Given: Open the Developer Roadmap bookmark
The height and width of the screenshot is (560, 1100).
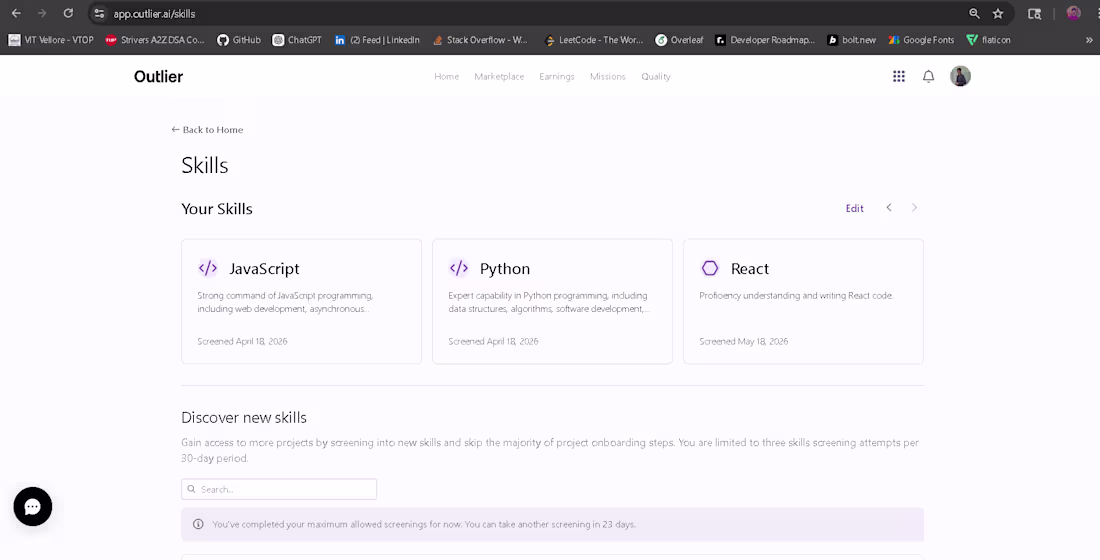Looking at the screenshot, I should tap(765, 40).
